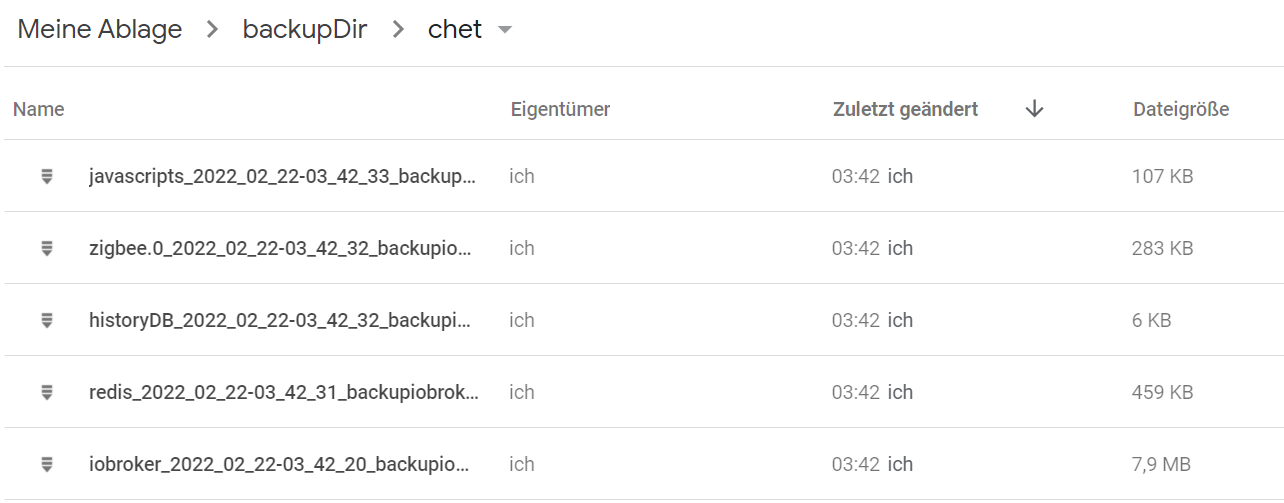Click the historyDB backup file icon

pos(46,320)
